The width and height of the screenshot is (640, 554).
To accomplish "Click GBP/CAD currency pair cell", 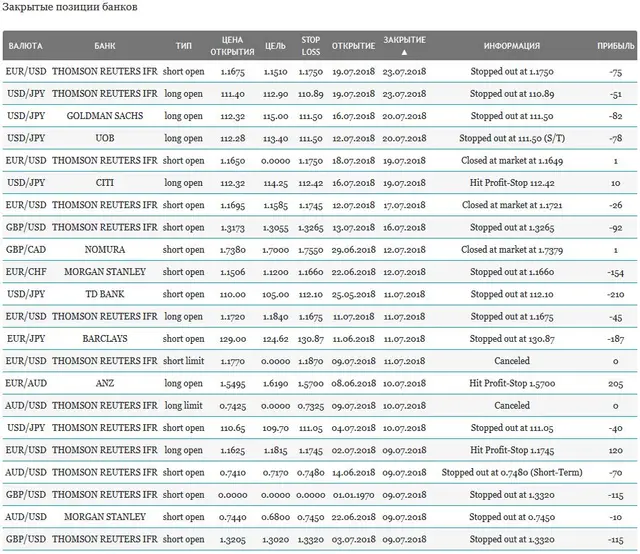I will click(26, 249).
